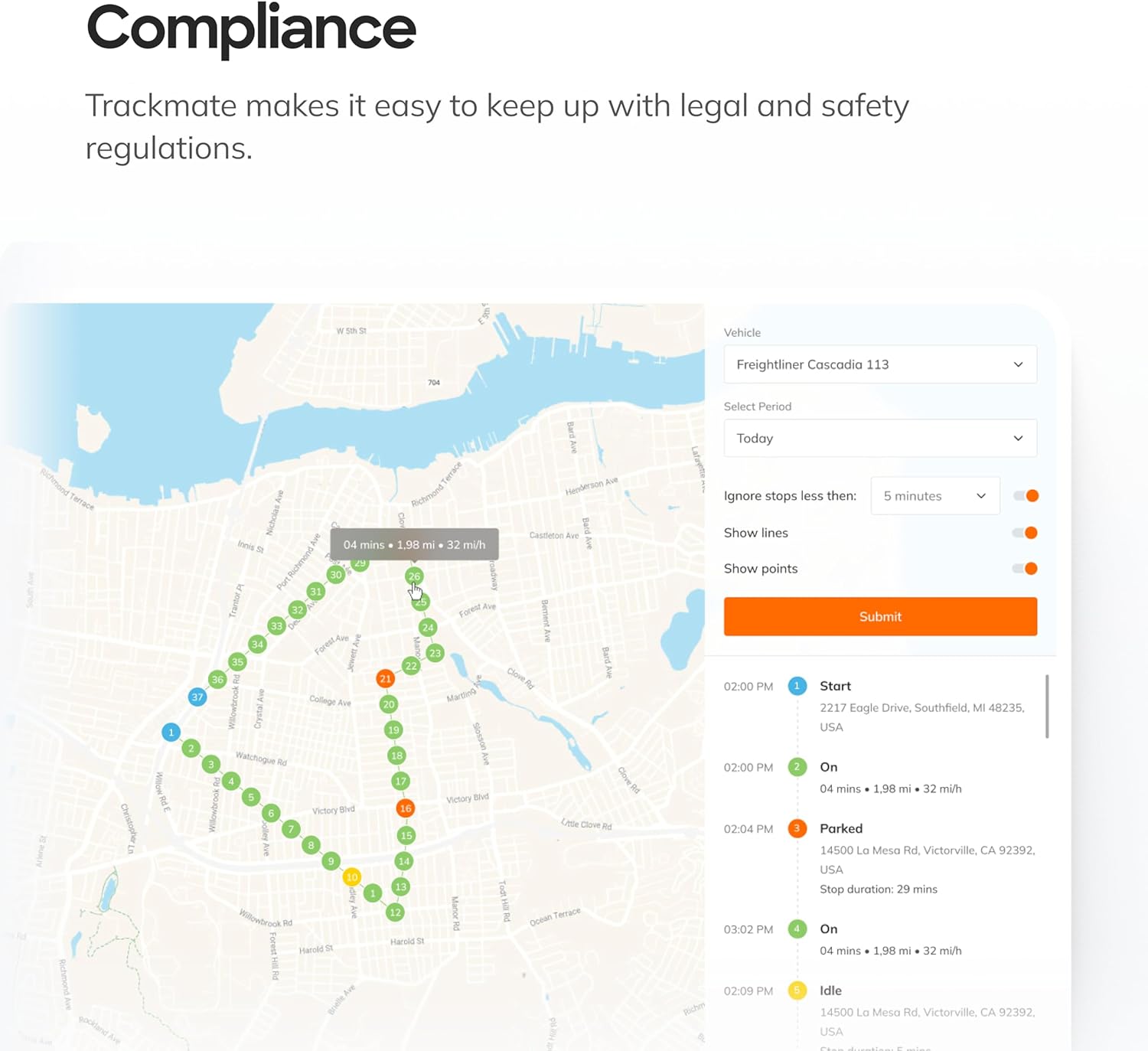Click route point 24 on the map
Viewport: 1148px width, 1051px height.
[428, 628]
